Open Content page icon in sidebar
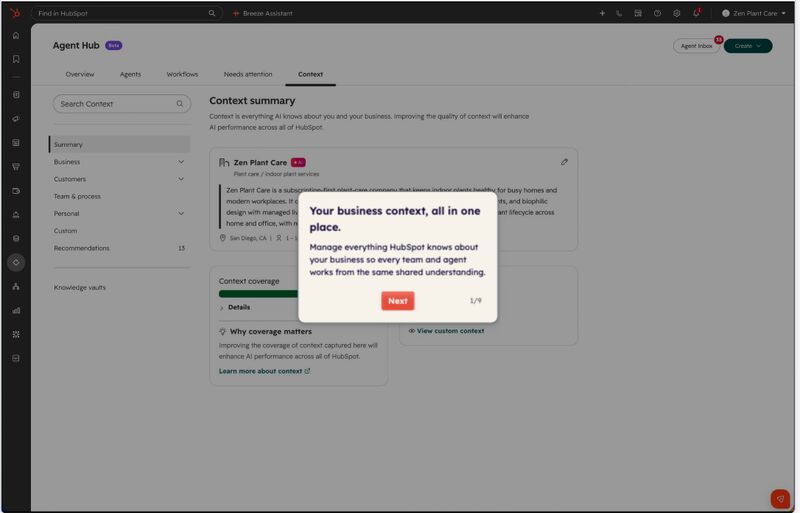 coord(16,143)
